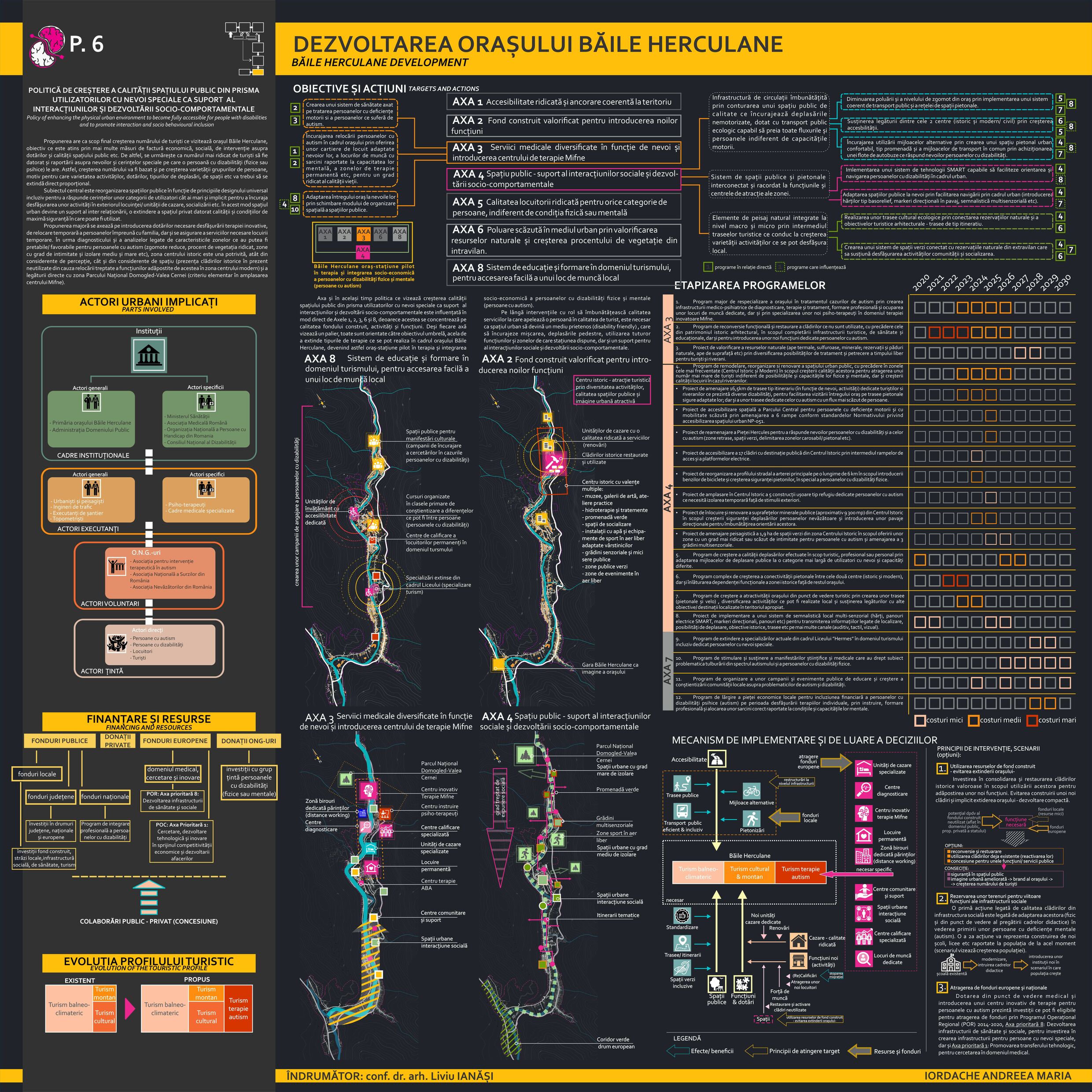Click the costuri mari legend square
The image size is (1092, 1092).
[1032, 721]
